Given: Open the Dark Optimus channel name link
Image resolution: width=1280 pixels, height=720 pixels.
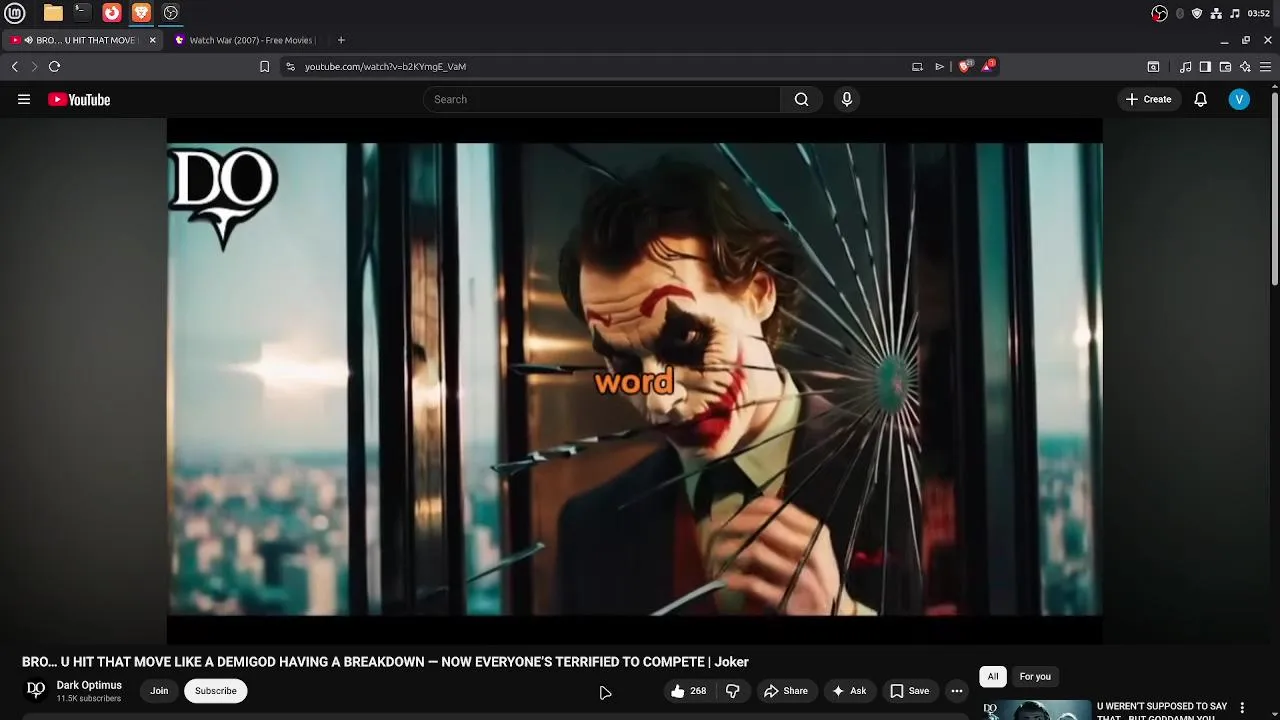Looking at the screenshot, I should click(89, 685).
